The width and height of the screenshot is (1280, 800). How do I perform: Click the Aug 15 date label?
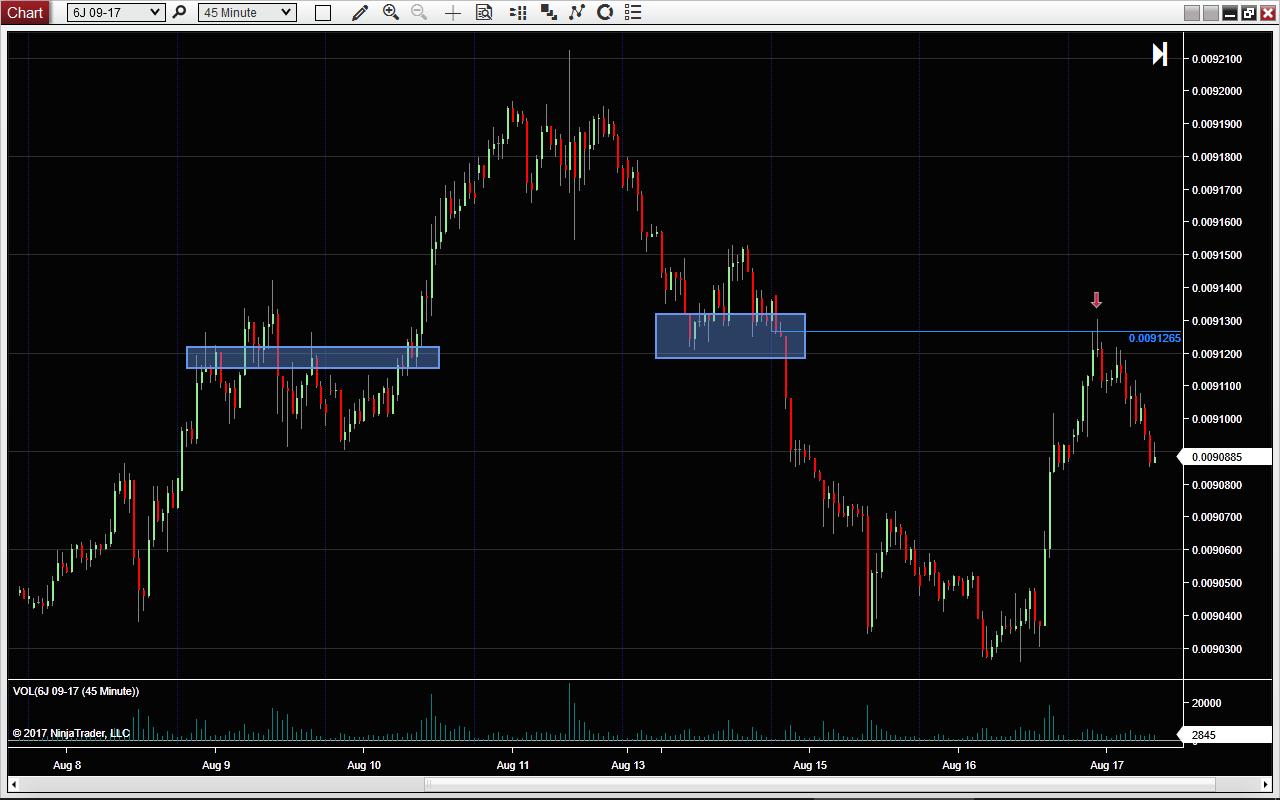pos(809,765)
